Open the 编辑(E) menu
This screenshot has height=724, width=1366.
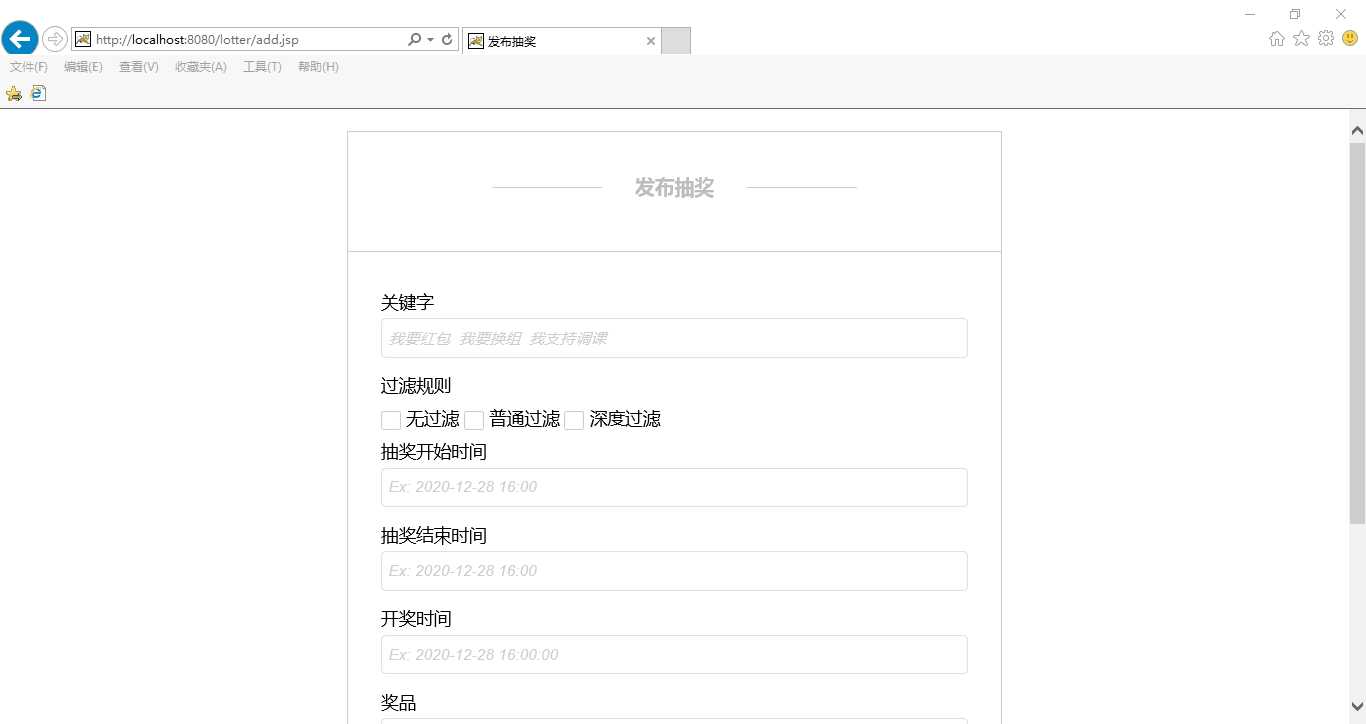coord(83,67)
